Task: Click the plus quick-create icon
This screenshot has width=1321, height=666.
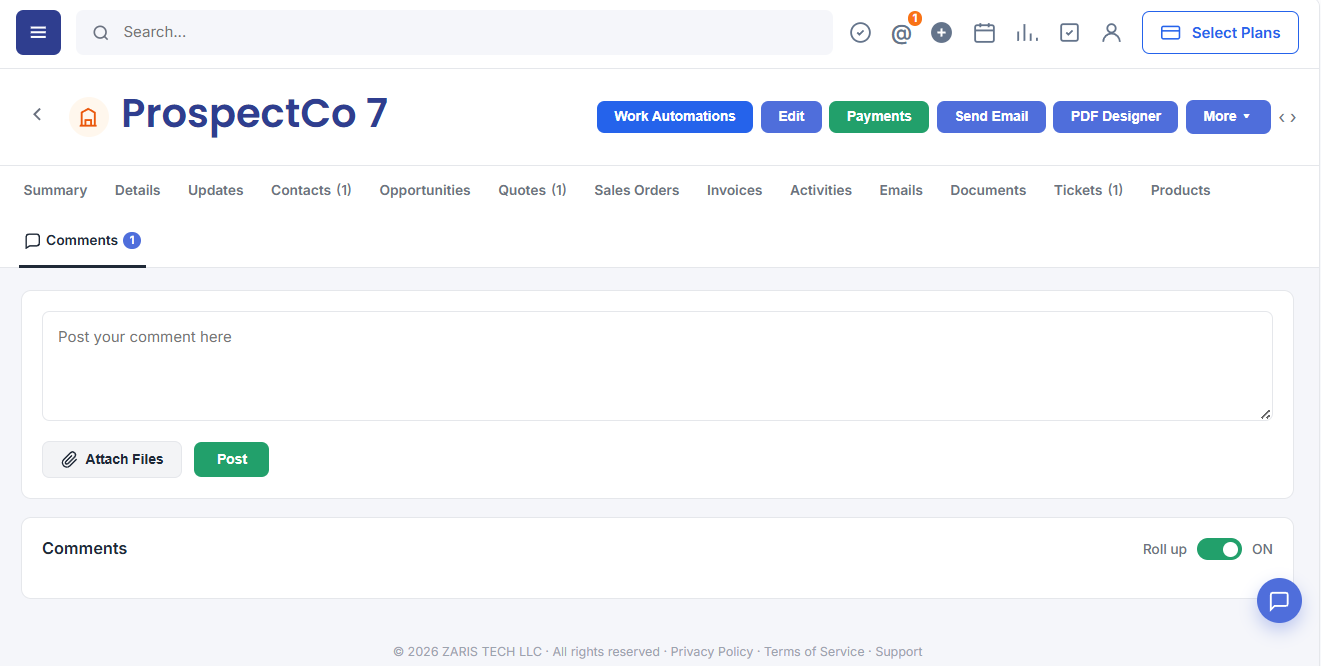Action: (x=941, y=33)
